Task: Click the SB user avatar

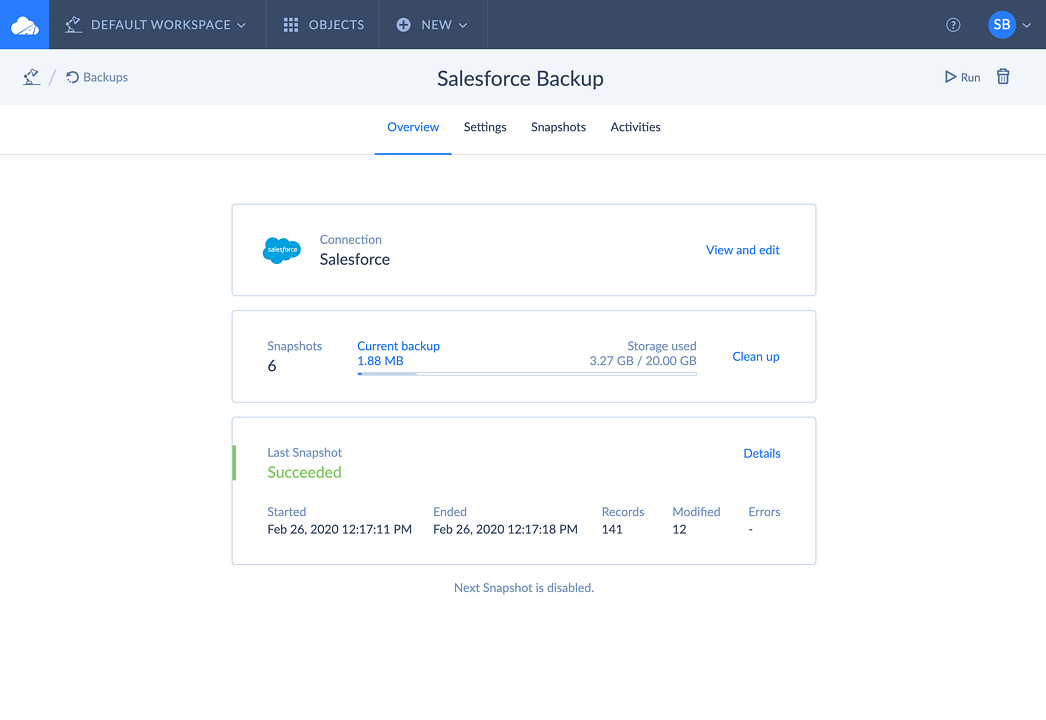Action: click(x=1001, y=25)
